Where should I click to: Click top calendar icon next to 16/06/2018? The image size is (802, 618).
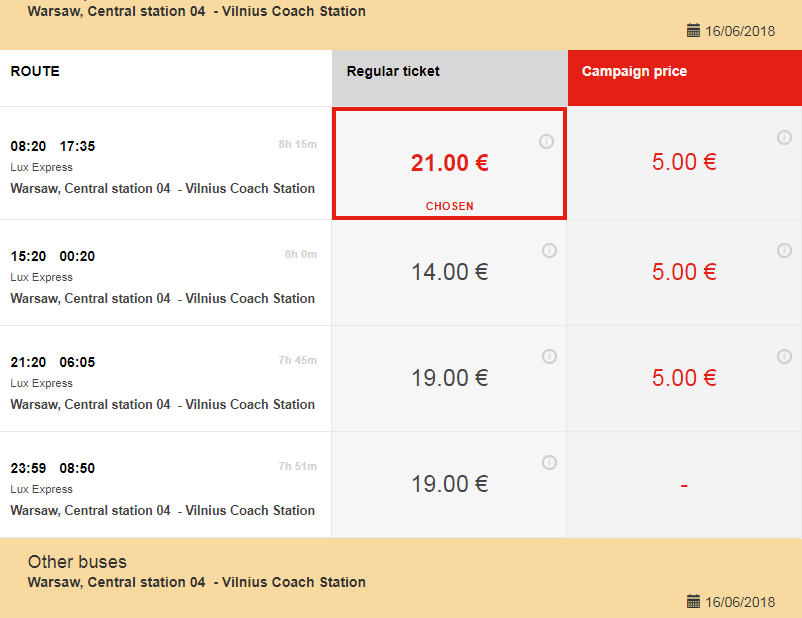693,31
